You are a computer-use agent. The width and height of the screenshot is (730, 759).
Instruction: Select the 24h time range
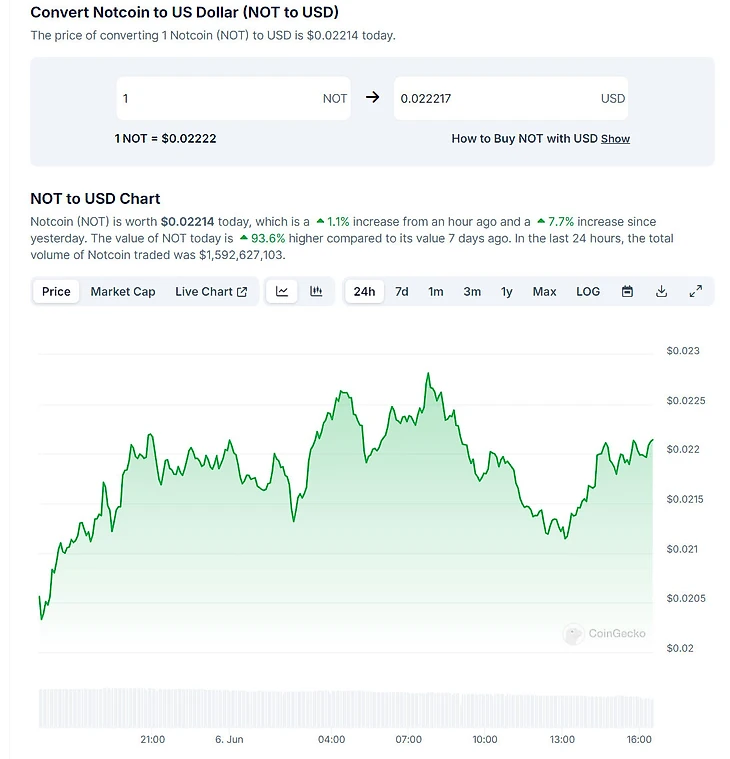click(x=364, y=291)
